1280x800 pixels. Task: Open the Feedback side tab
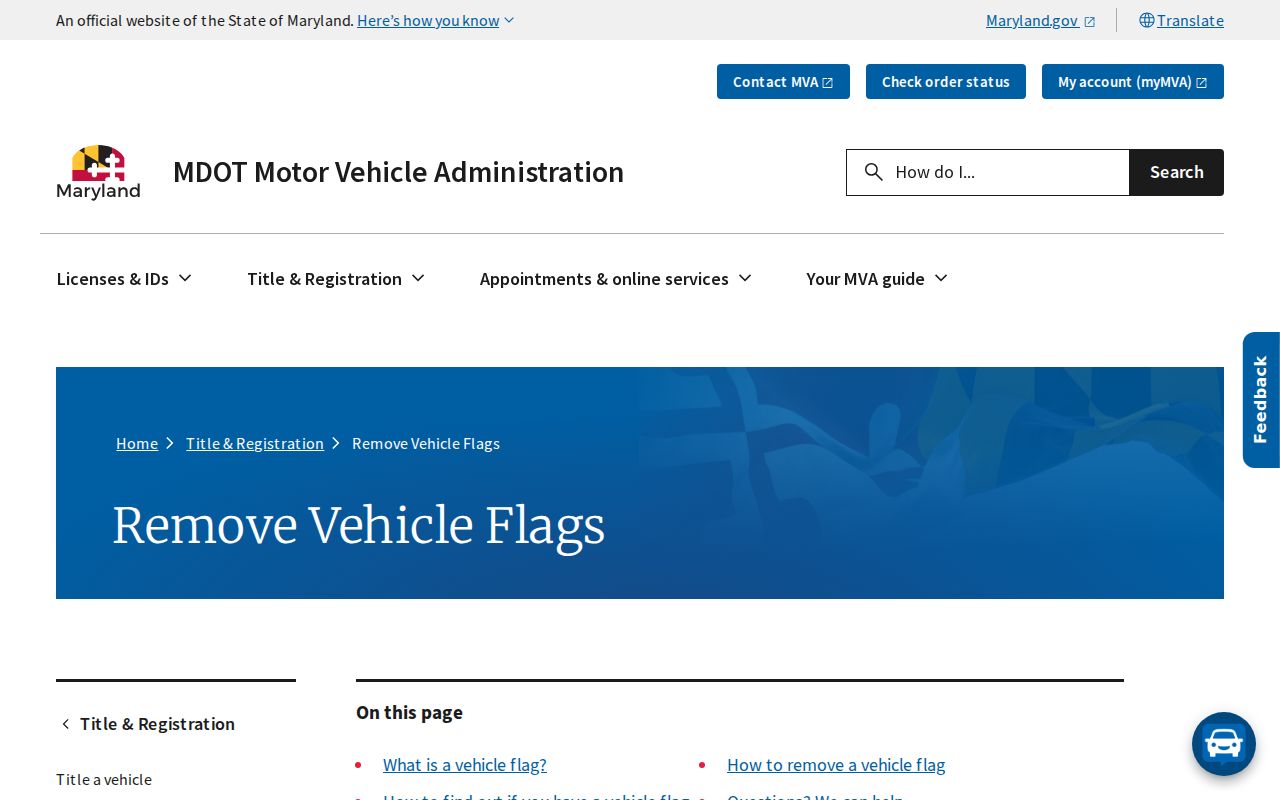[1261, 400]
